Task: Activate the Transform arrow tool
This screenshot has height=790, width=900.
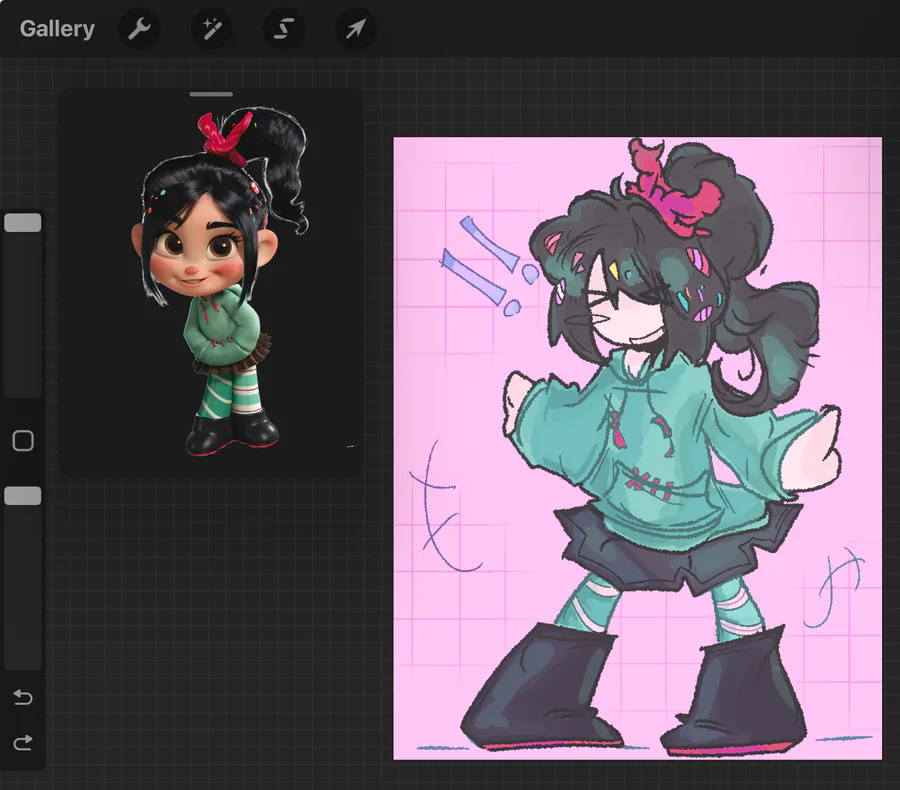Action: [x=356, y=29]
